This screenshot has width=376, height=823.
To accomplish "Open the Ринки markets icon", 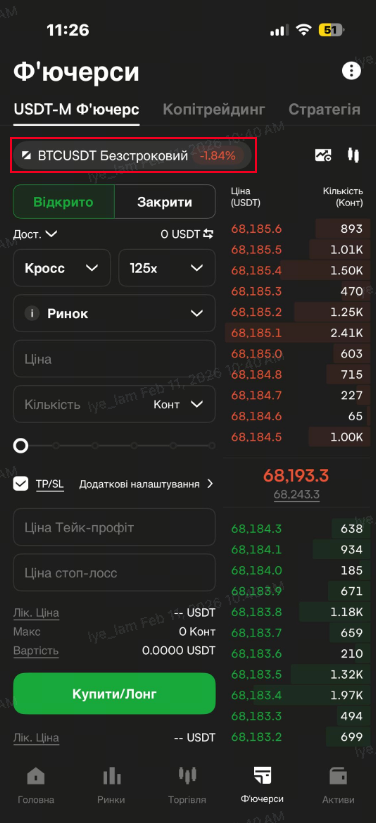I will click(111, 775).
